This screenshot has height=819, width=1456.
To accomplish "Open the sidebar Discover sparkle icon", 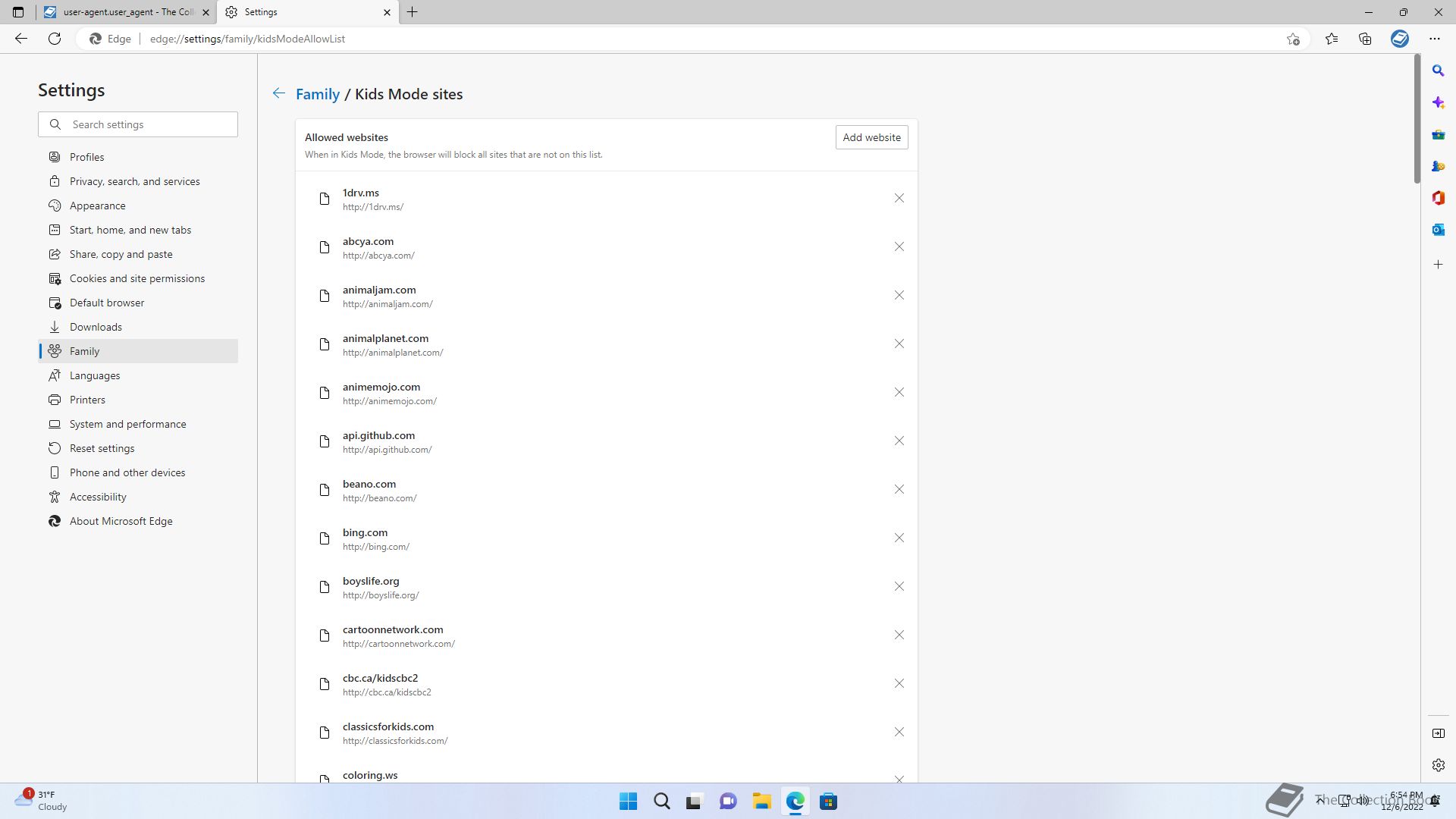I will [x=1438, y=102].
